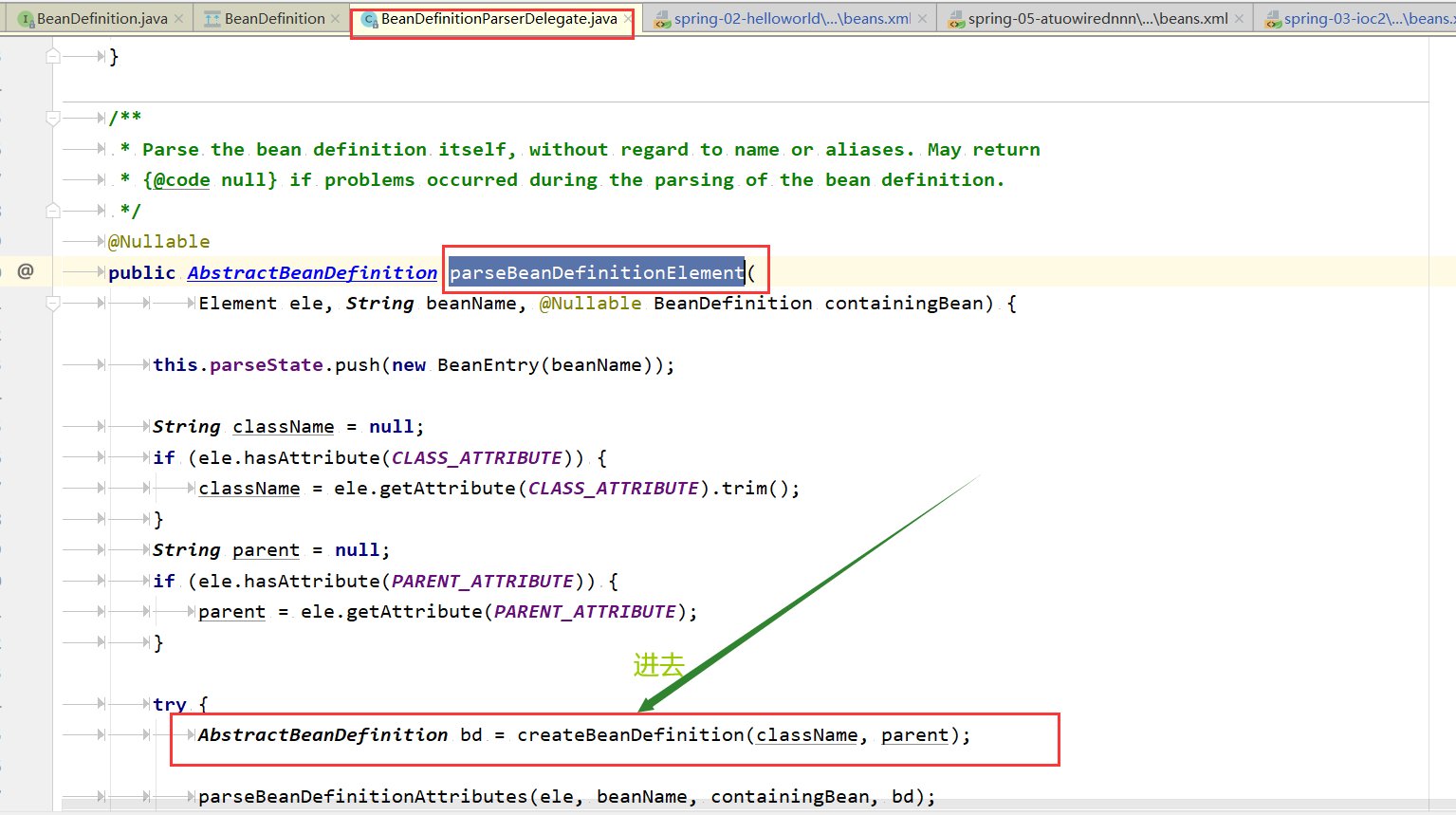The height and width of the screenshot is (815, 1456).
Task: Click the @code tag in Javadoc
Action: 181,179
